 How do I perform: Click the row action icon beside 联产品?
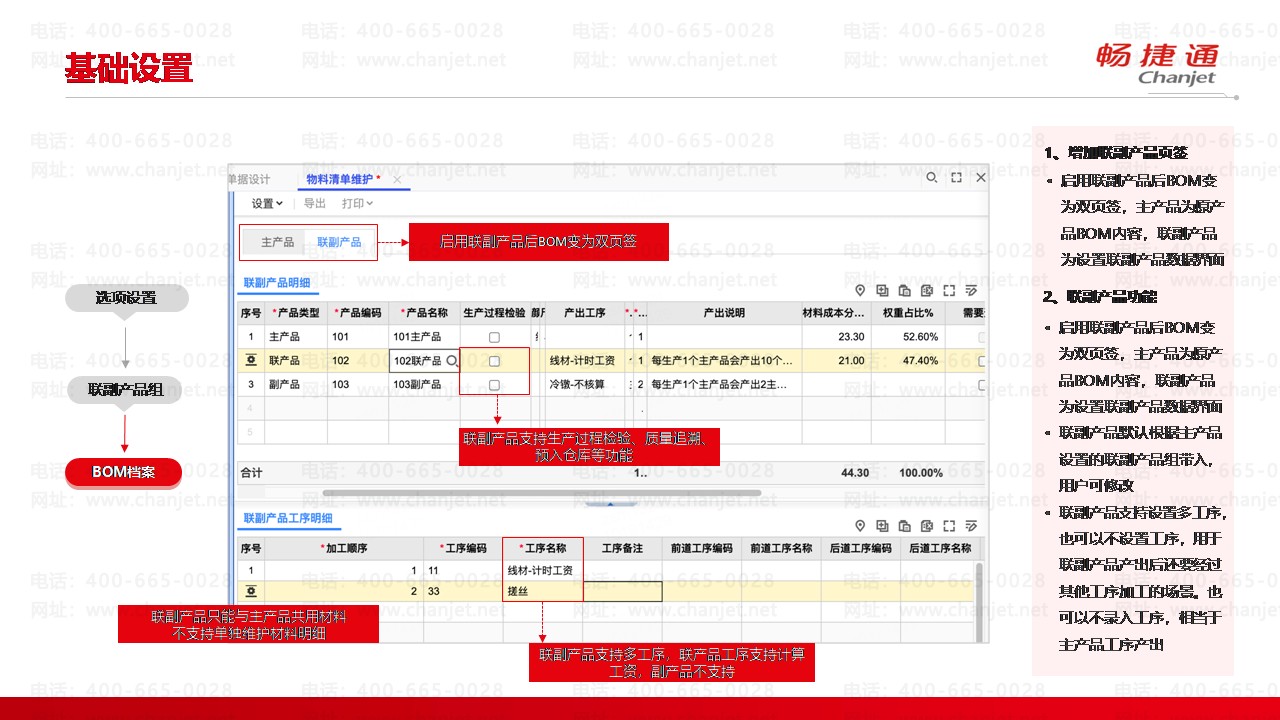[250, 360]
